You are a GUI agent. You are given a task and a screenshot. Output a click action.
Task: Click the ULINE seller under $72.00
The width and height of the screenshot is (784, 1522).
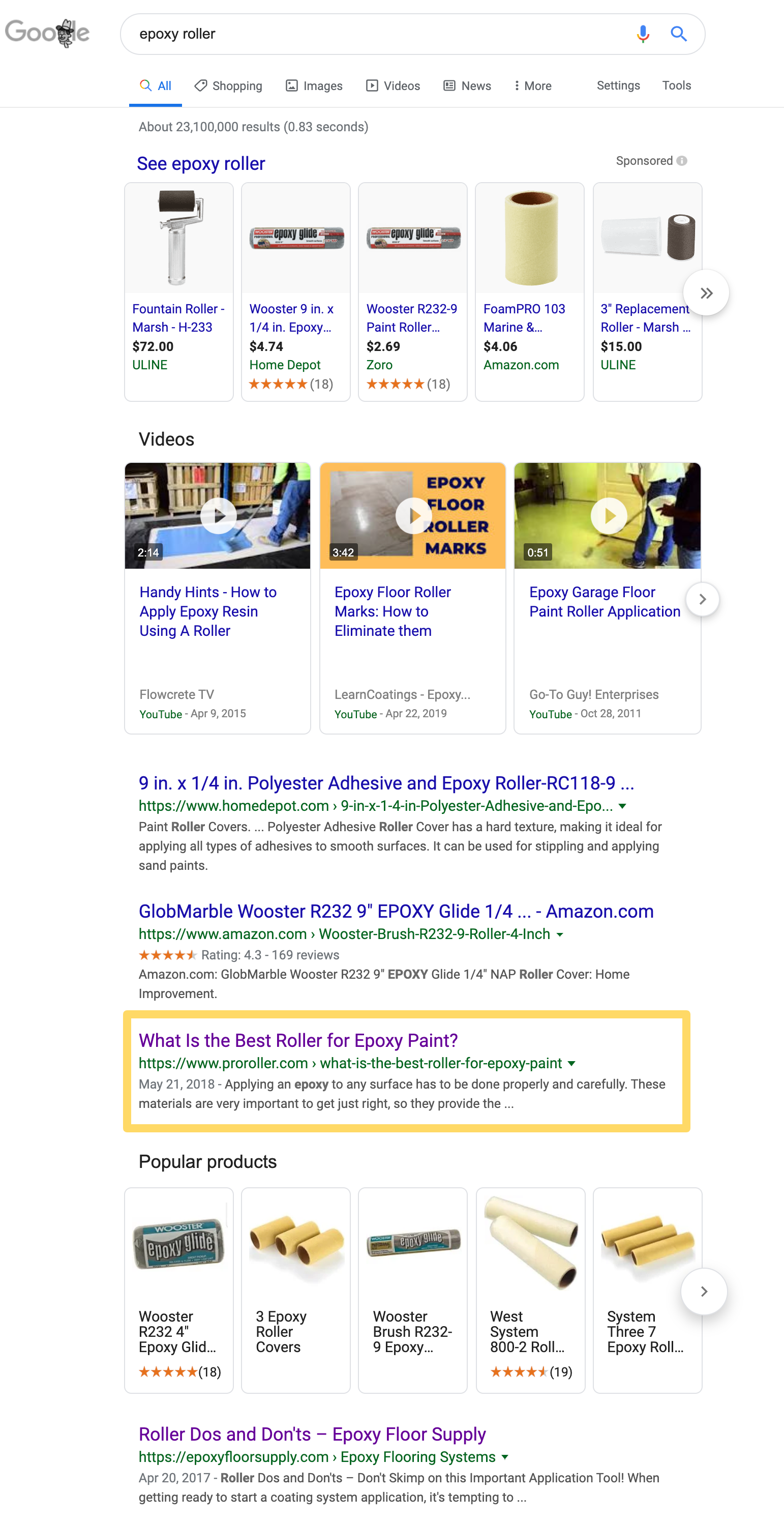pos(150,365)
